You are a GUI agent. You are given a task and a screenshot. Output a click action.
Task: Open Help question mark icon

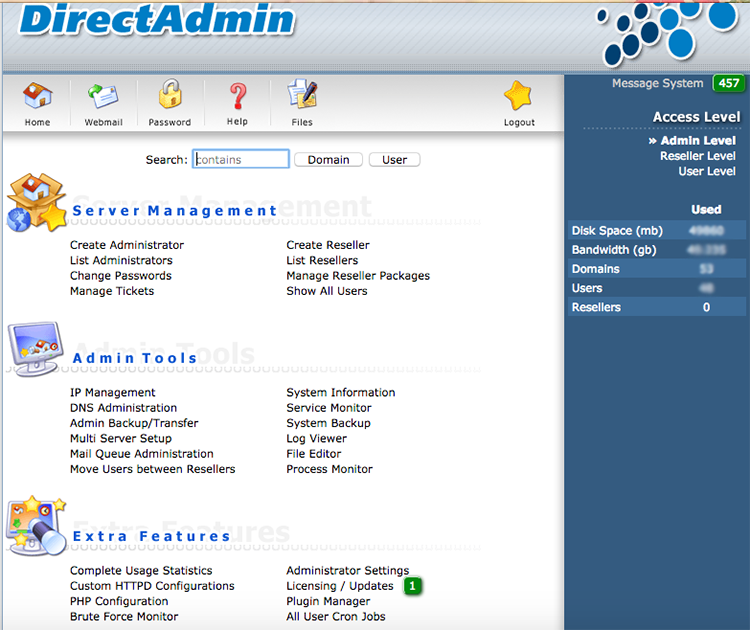(x=237, y=96)
